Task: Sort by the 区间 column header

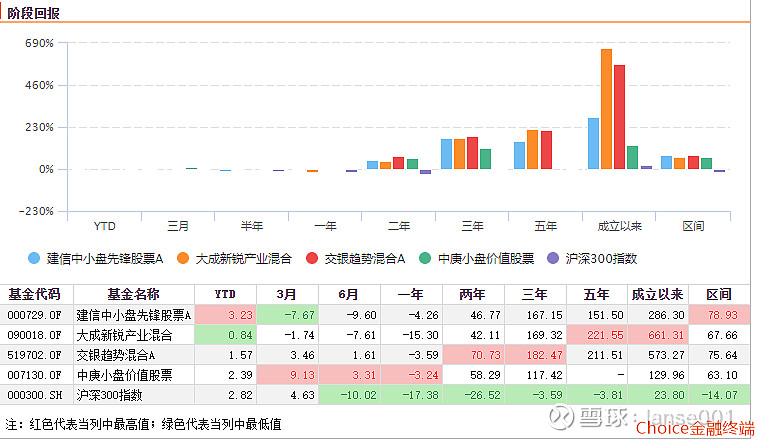Action: tap(719, 294)
